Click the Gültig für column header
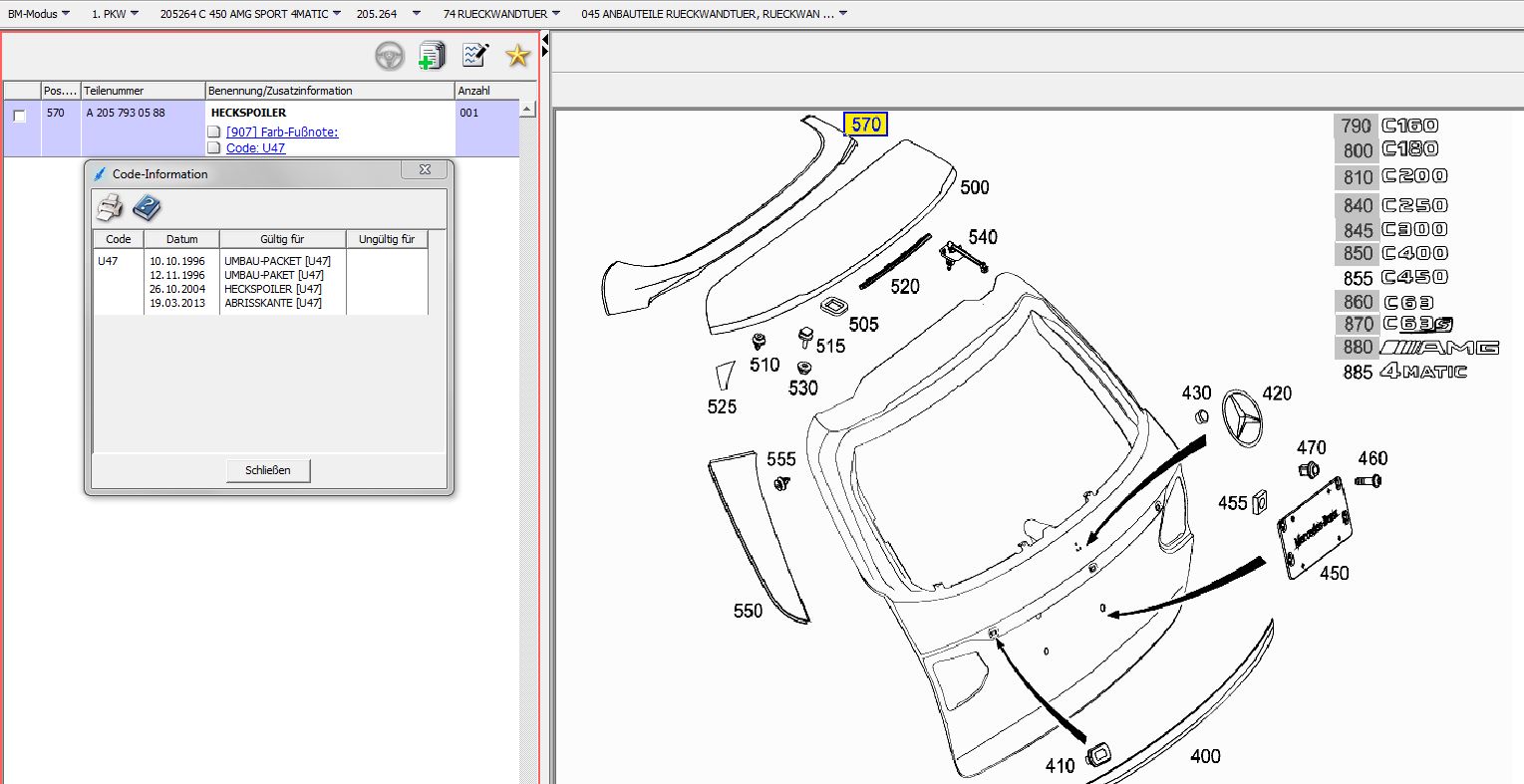The image size is (1524, 784). click(x=282, y=239)
